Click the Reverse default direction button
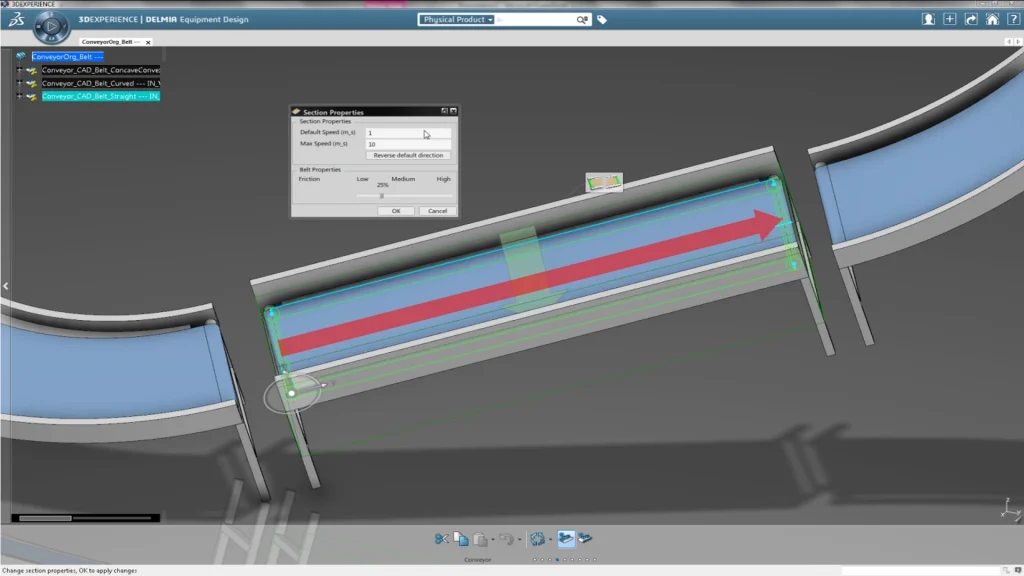Viewport: 1024px width, 576px height. 408,156
